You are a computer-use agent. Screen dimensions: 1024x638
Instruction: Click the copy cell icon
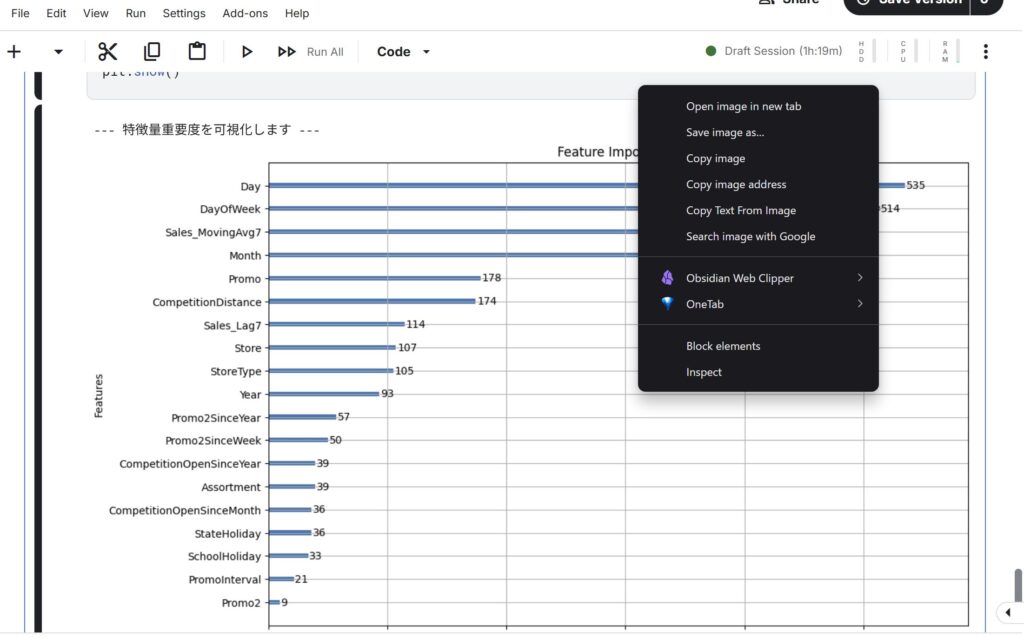(152, 51)
